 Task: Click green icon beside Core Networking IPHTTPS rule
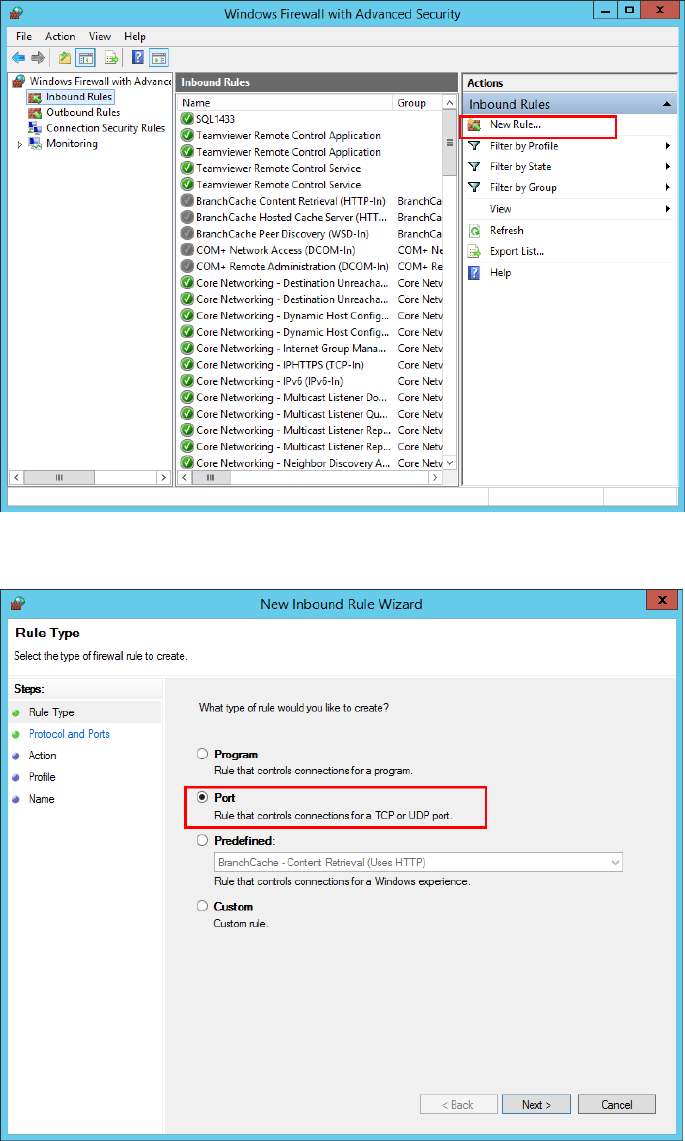point(187,365)
